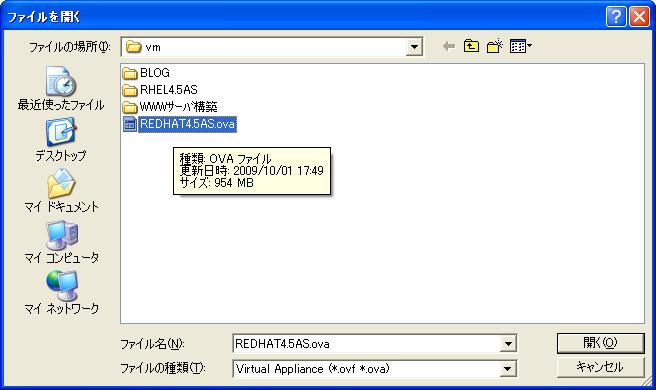
Task: Open 最近使ったファイル in places bar
Action: (61, 88)
